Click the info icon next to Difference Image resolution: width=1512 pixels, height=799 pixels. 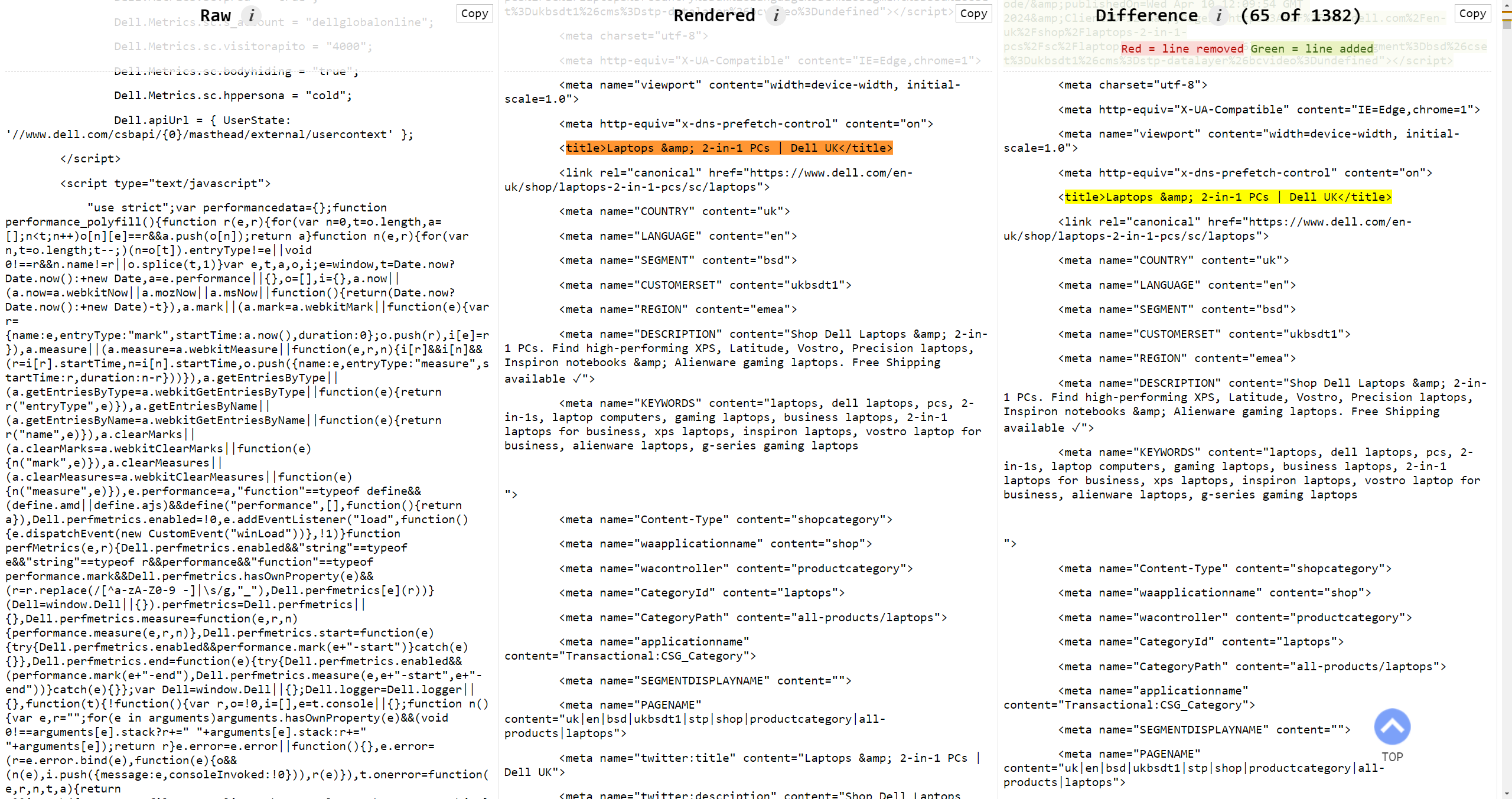click(x=1219, y=15)
